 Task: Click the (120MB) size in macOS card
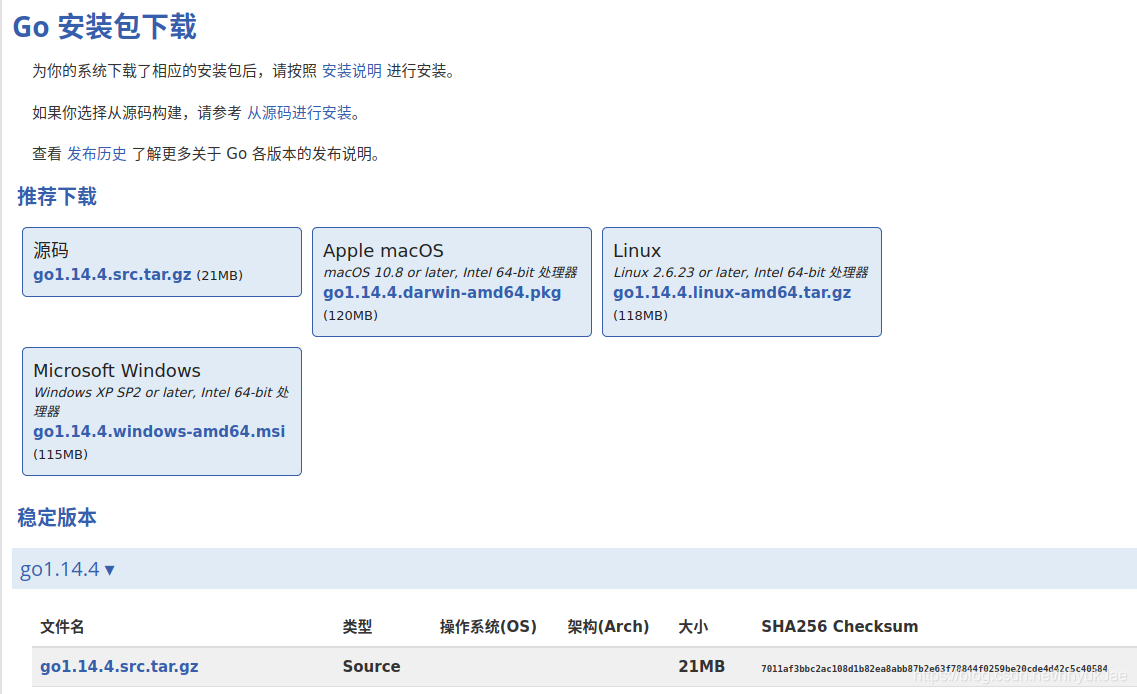tap(351, 315)
